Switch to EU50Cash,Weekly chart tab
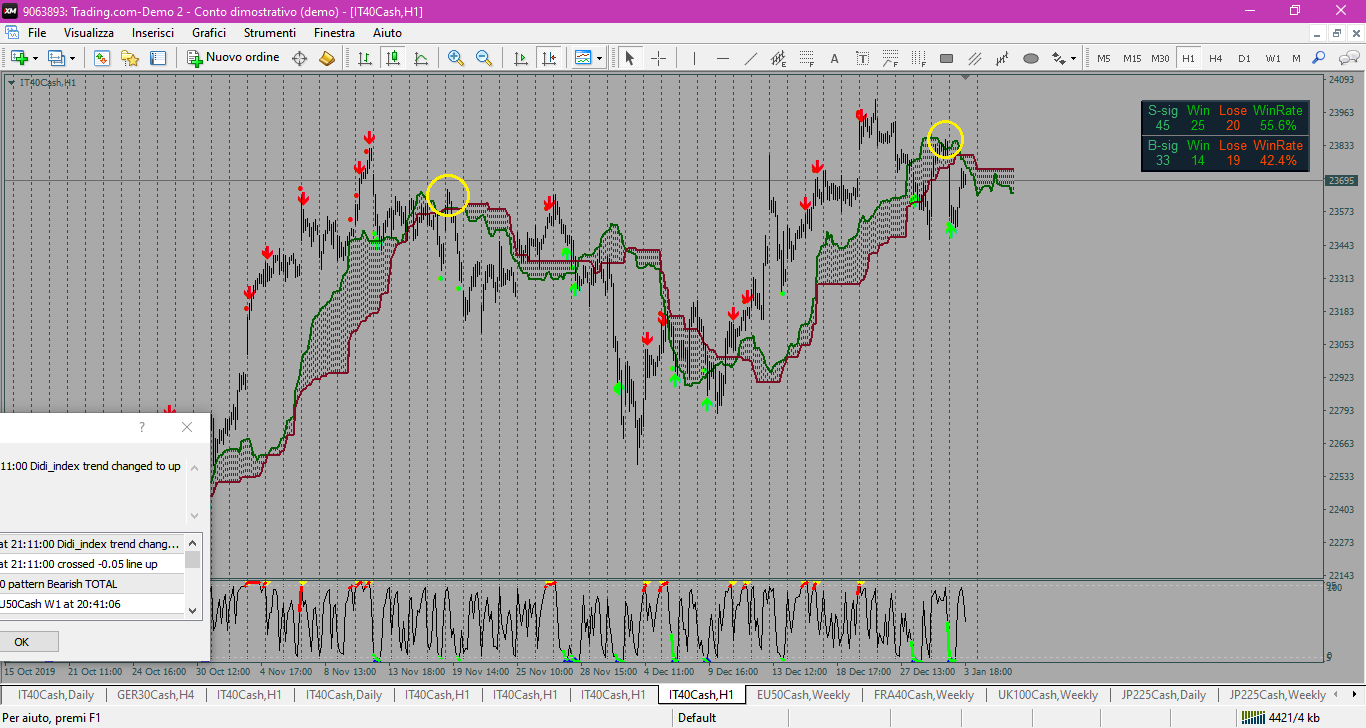This screenshot has height=728, width=1366. tap(803, 695)
